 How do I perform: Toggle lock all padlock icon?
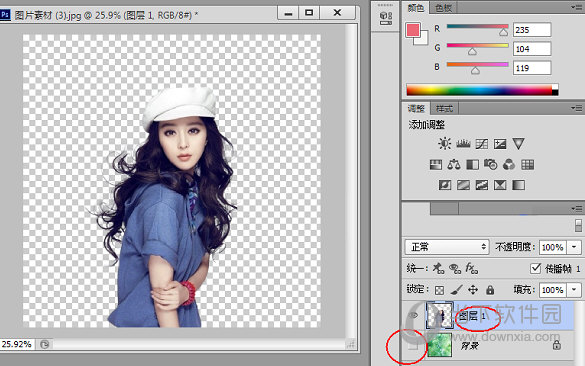pos(490,290)
